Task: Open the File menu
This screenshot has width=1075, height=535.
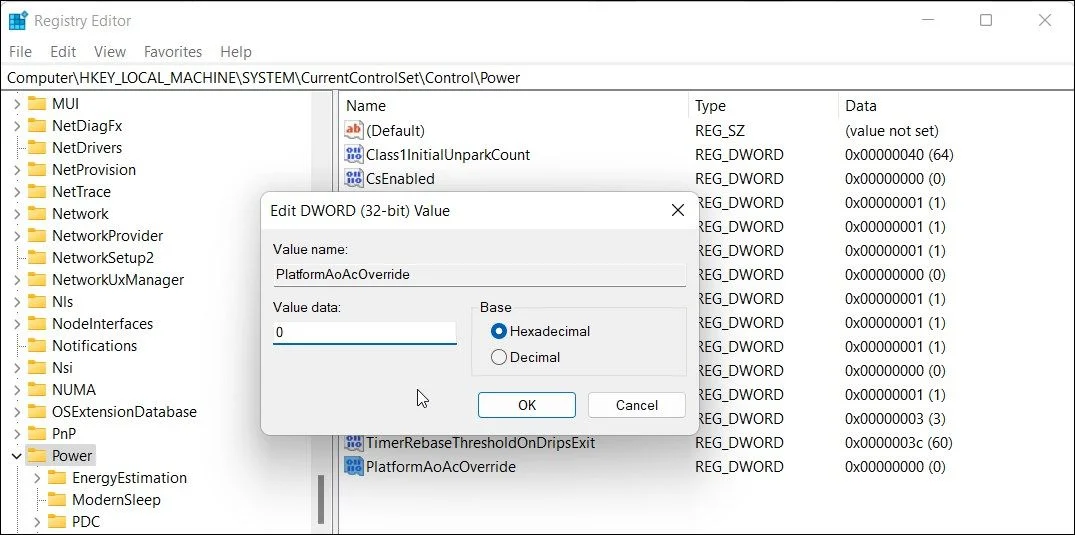Action: coord(20,51)
